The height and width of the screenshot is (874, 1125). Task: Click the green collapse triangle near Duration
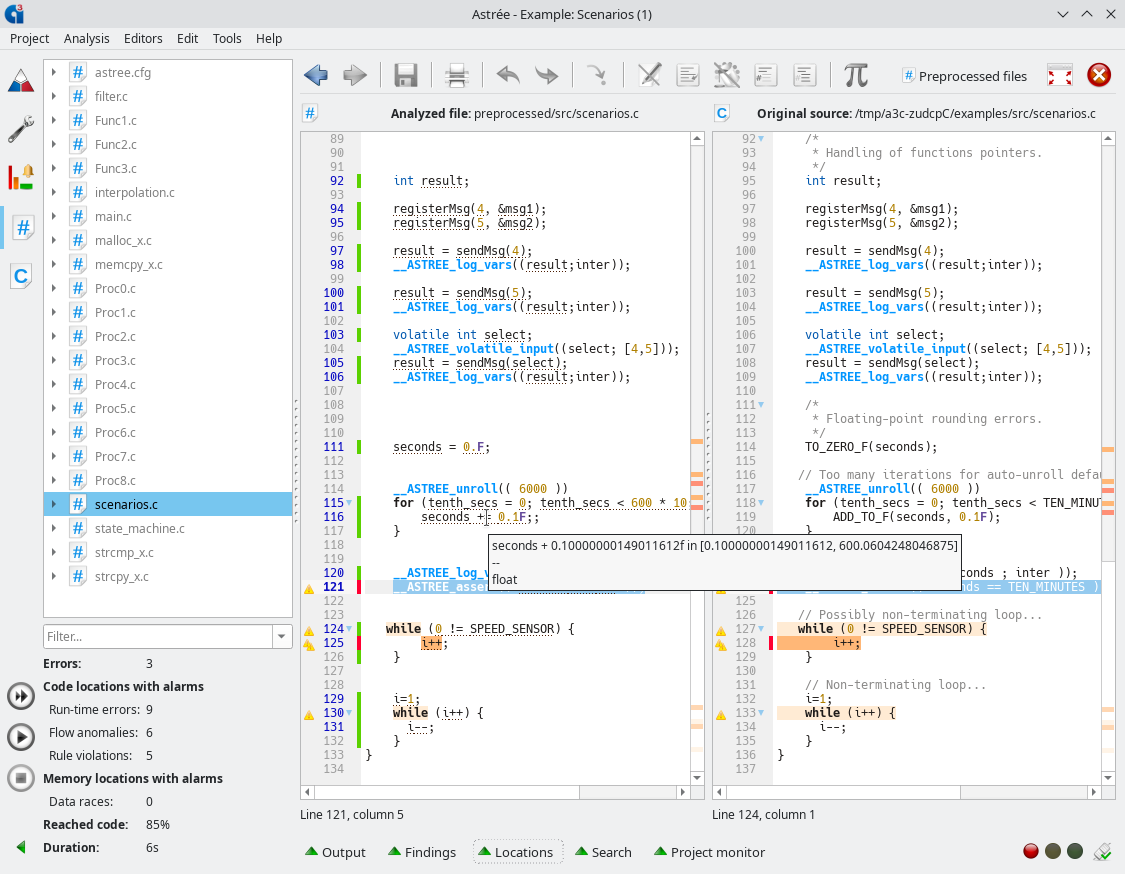coord(21,847)
